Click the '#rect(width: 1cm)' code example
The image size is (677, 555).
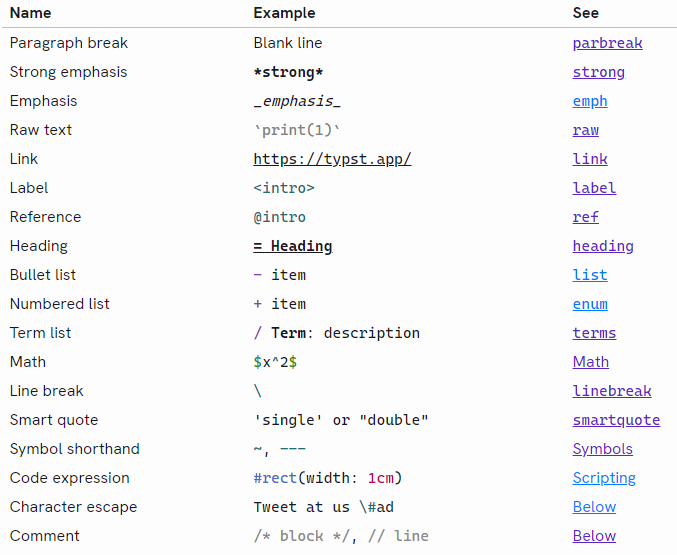[328, 478]
